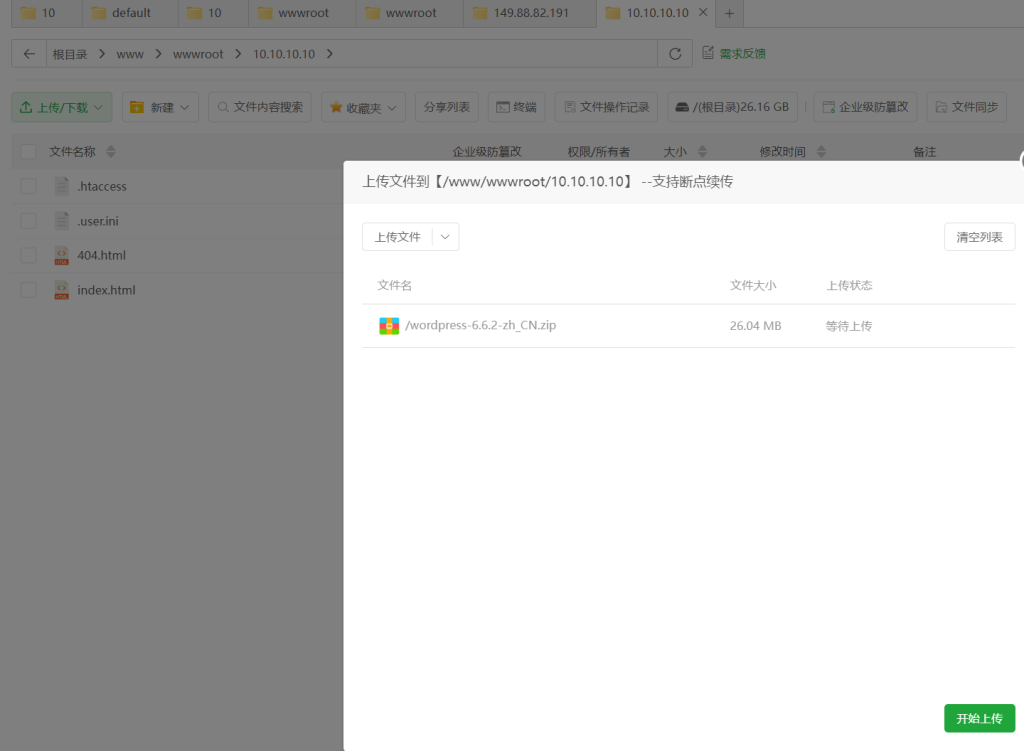The image size is (1024, 751).
Task: Open 文件操作记录 operation log
Action: tap(606, 107)
